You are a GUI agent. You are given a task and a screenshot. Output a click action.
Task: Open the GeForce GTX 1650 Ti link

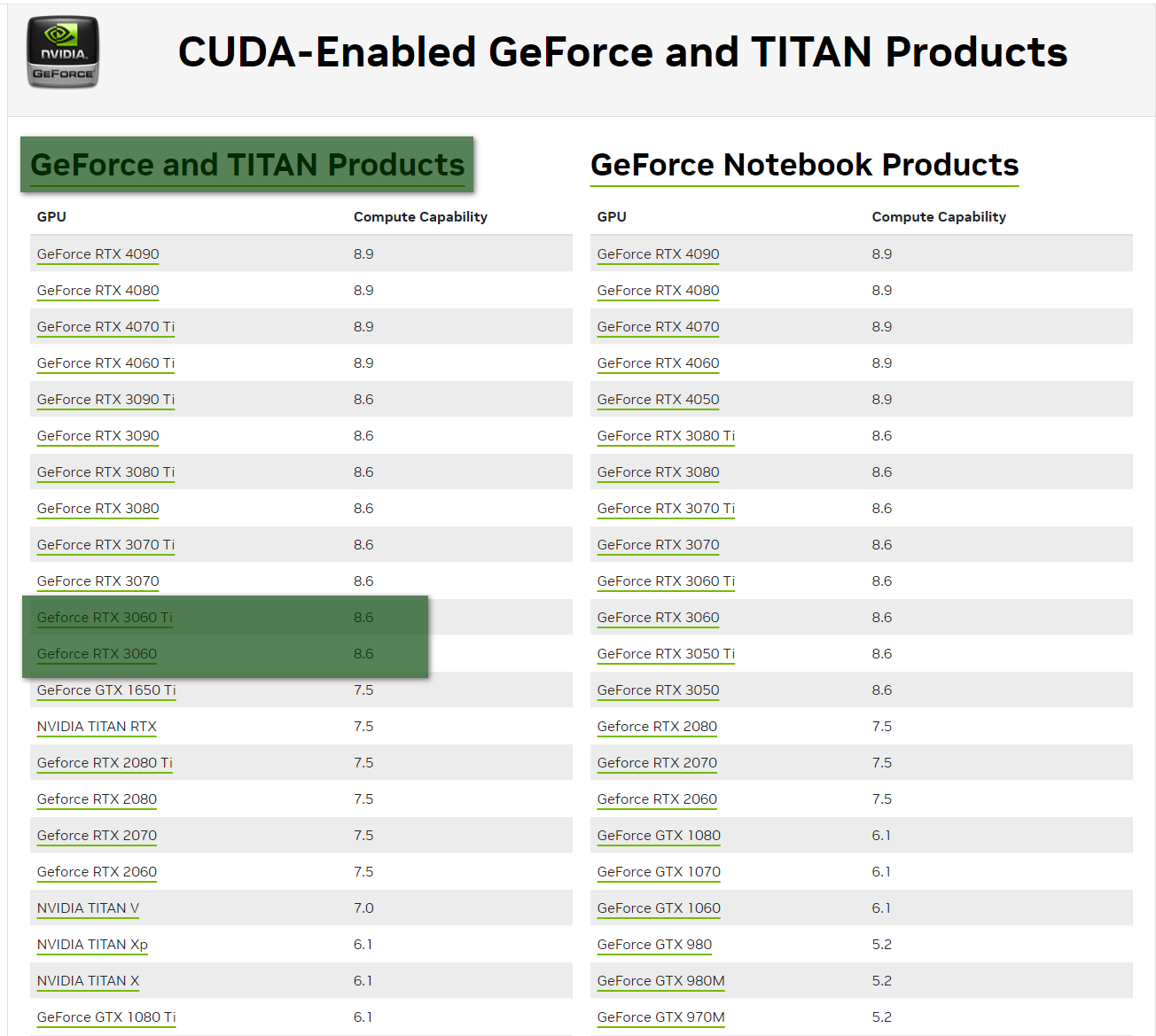click(106, 690)
